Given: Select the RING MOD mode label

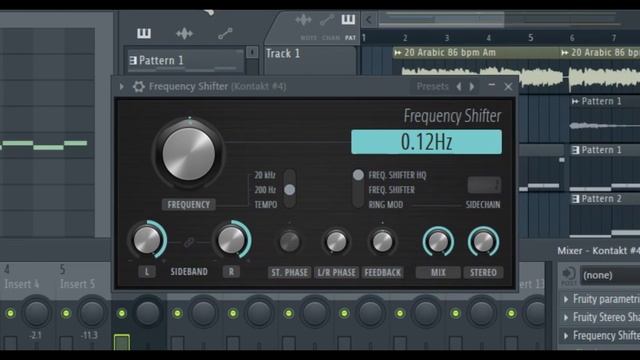Looking at the screenshot, I should pos(386,205).
